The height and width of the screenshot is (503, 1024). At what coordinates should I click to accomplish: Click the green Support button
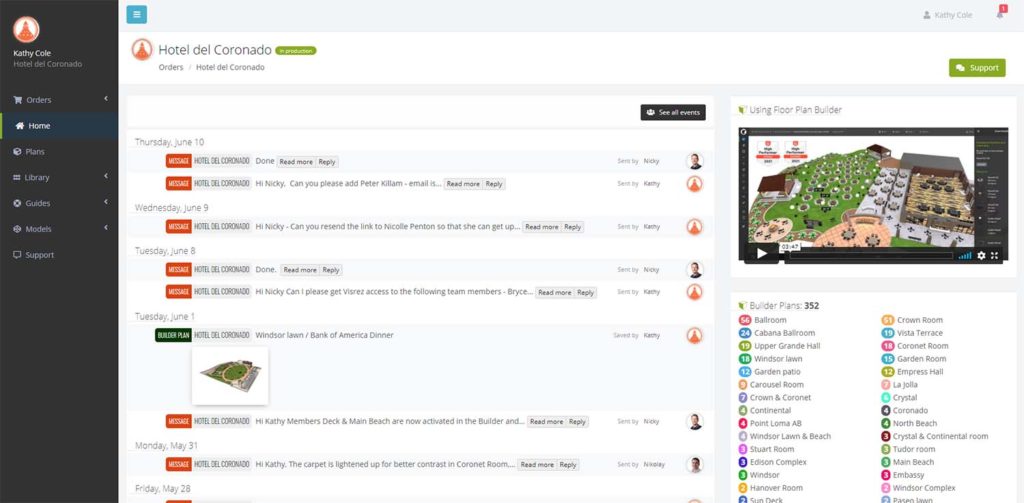point(977,68)
